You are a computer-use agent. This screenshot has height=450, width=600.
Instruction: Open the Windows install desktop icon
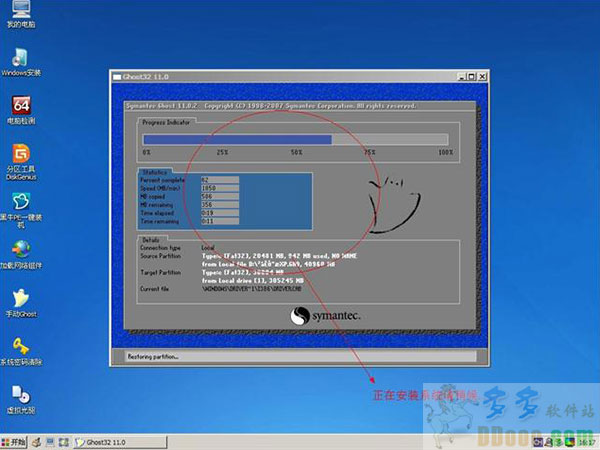(x=21, y=62)
